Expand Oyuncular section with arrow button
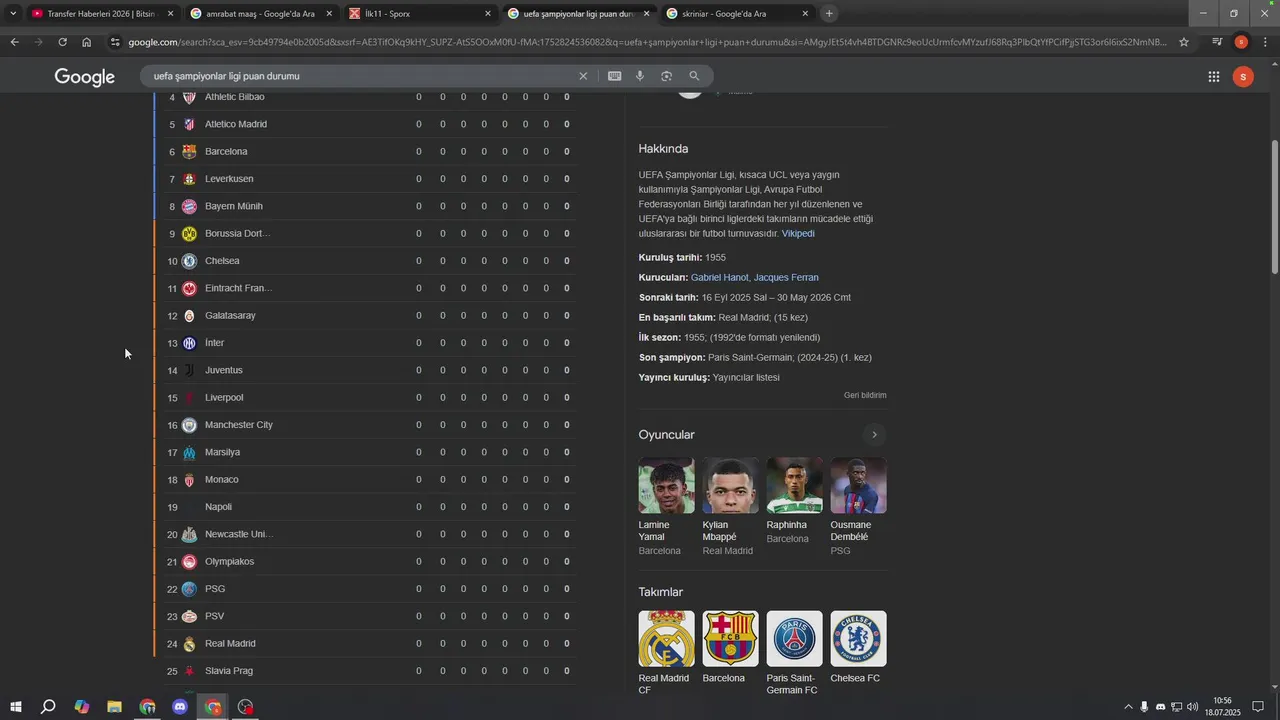The height and width of the screenshot is (720, 1280). coord(874,435)
